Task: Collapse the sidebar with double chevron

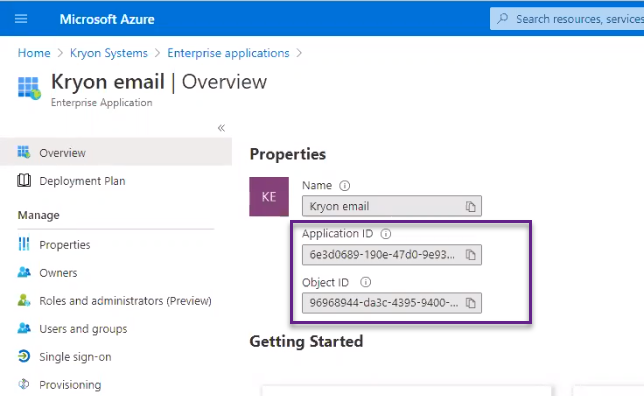Action: [221, 128]
